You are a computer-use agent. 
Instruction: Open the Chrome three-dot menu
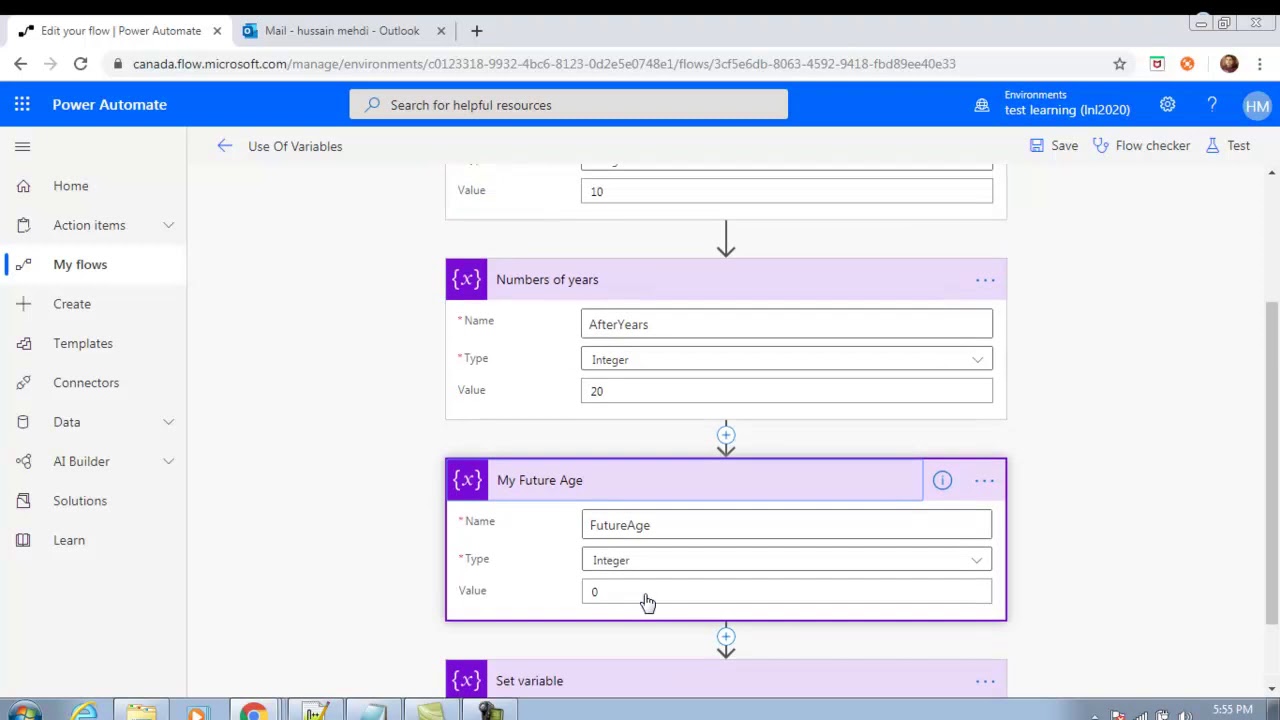click(1260, 64)
